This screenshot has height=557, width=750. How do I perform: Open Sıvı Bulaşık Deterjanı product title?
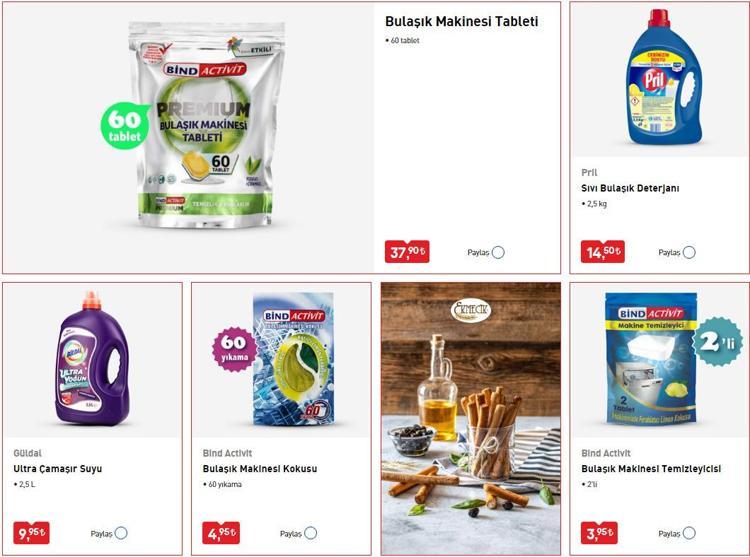coord(630,188)
